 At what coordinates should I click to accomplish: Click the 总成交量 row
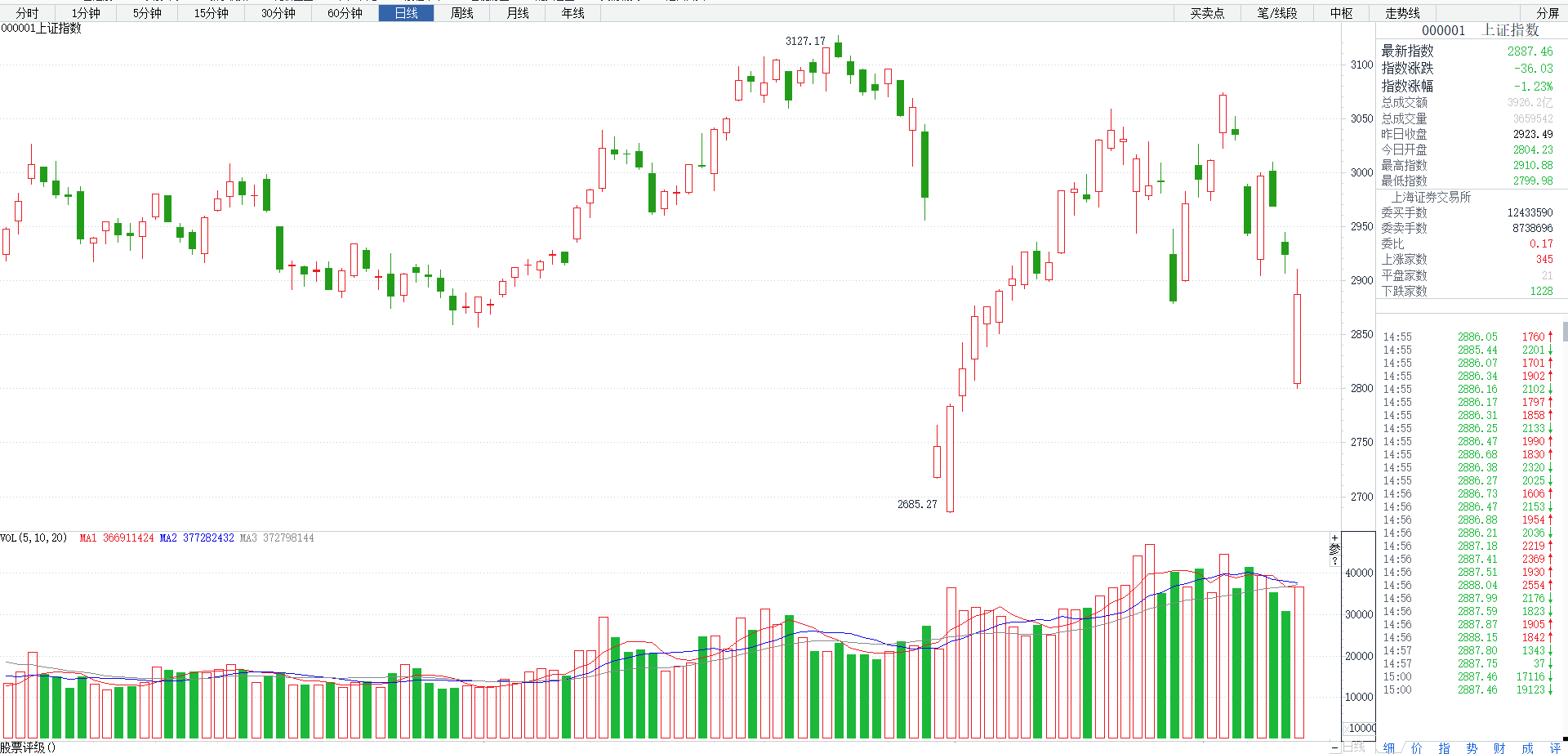click(1468, 118)
